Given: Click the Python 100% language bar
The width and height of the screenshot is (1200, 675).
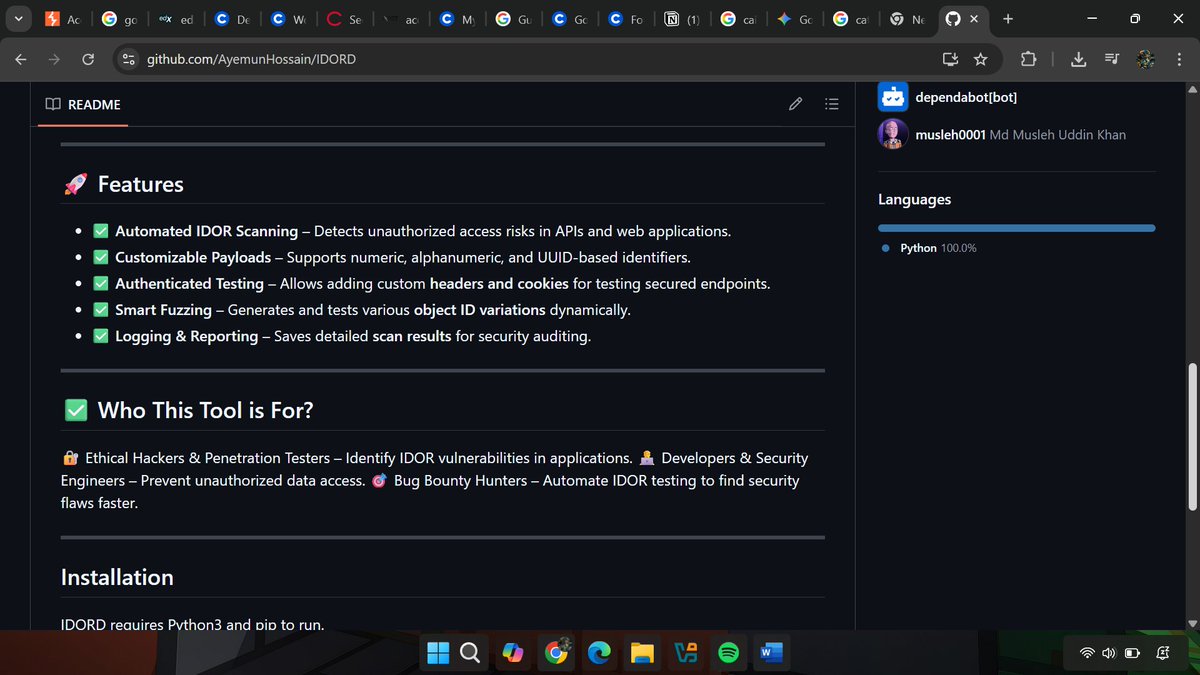Looking at the screenshot, I should tap(1015, 227).
